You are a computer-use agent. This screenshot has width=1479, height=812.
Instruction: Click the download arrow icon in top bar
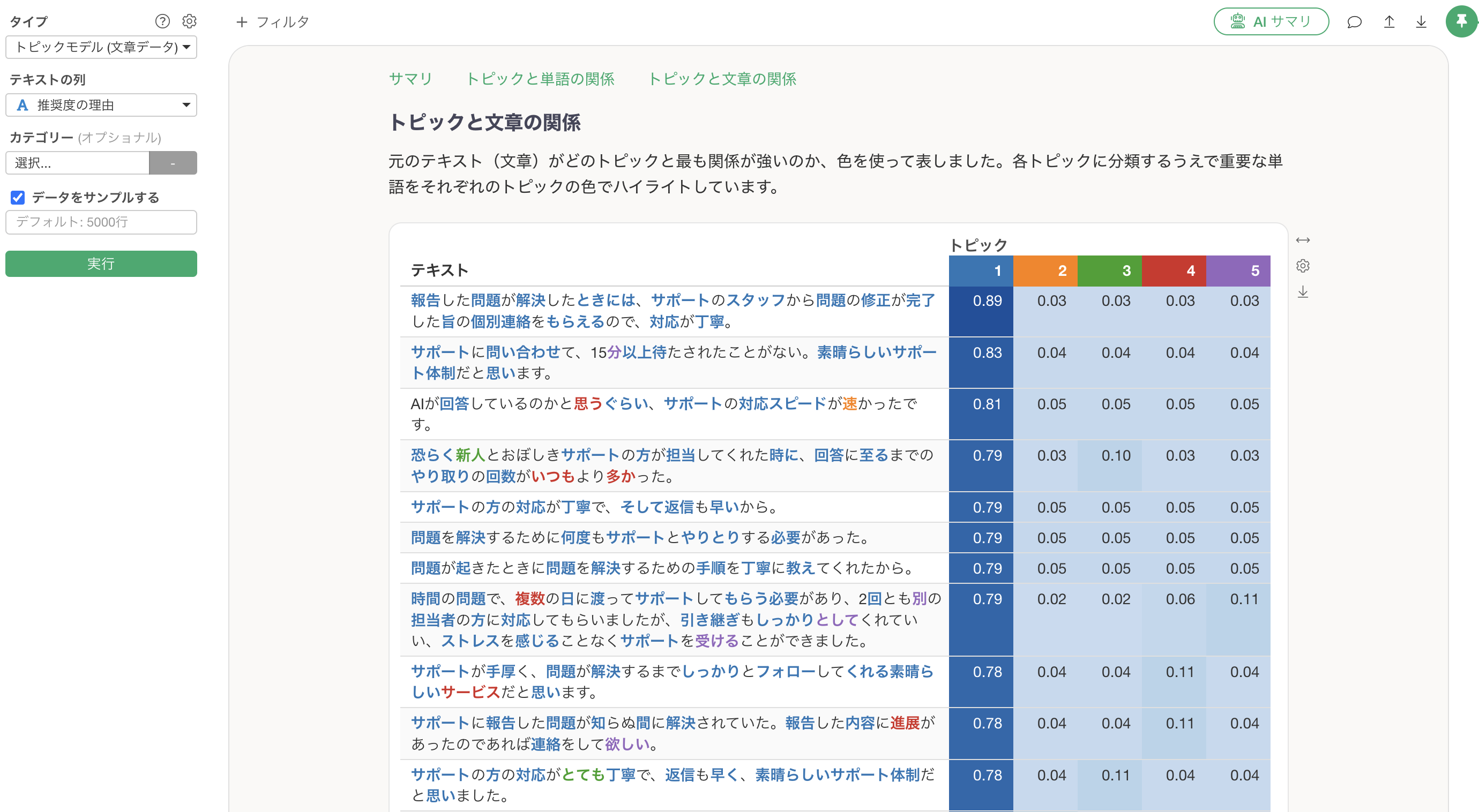[1421, 22]
